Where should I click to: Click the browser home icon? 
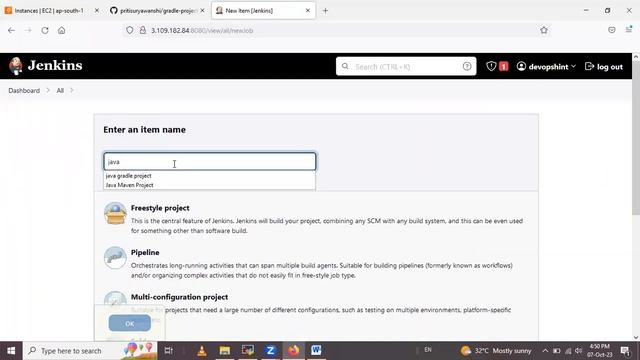click(x=62, y=31)
